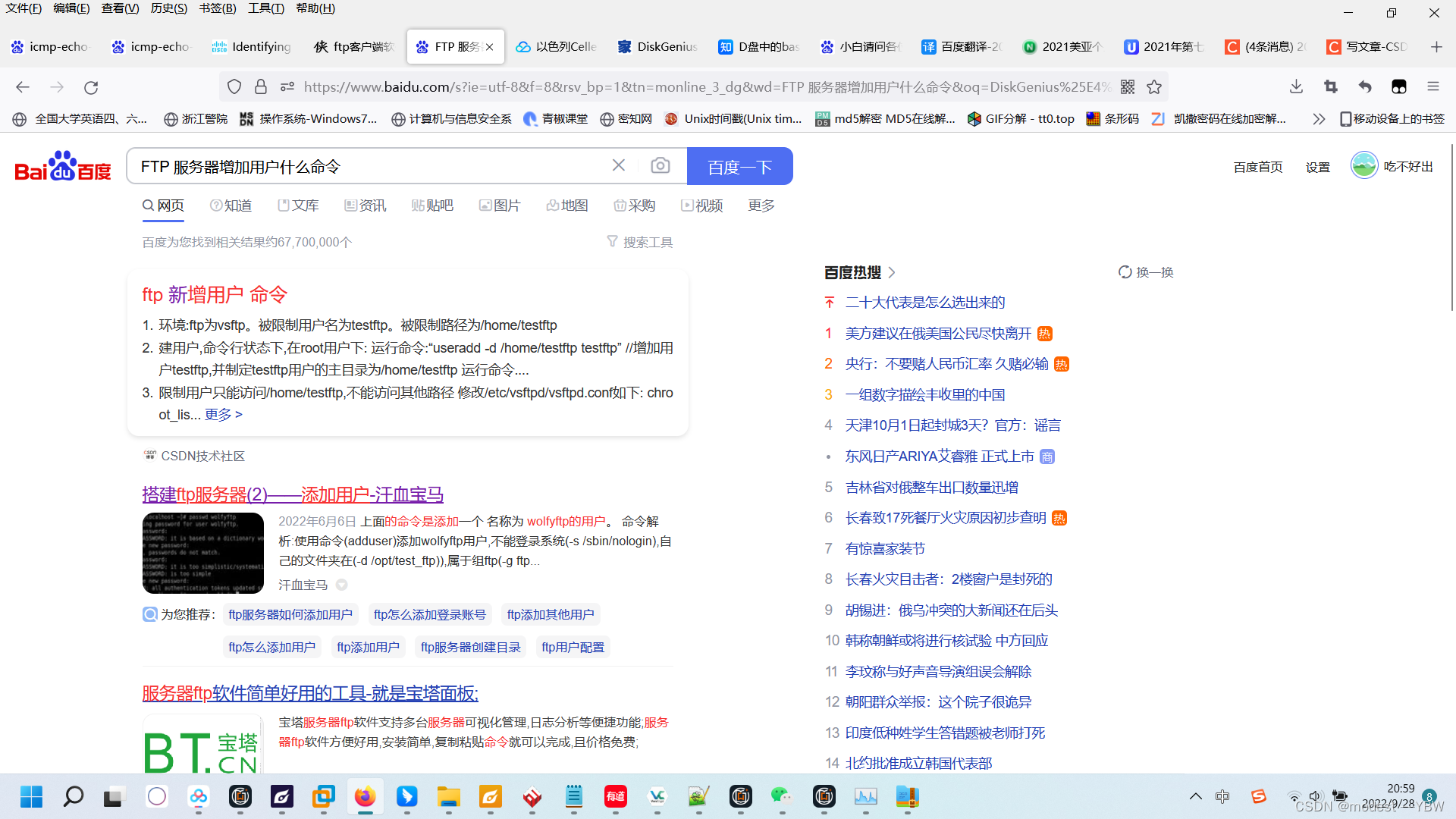The width and height of the screenshot is (1456, 819).
Task: Expand 百度热搜 section arrow
Action: [x=892, y=272]
